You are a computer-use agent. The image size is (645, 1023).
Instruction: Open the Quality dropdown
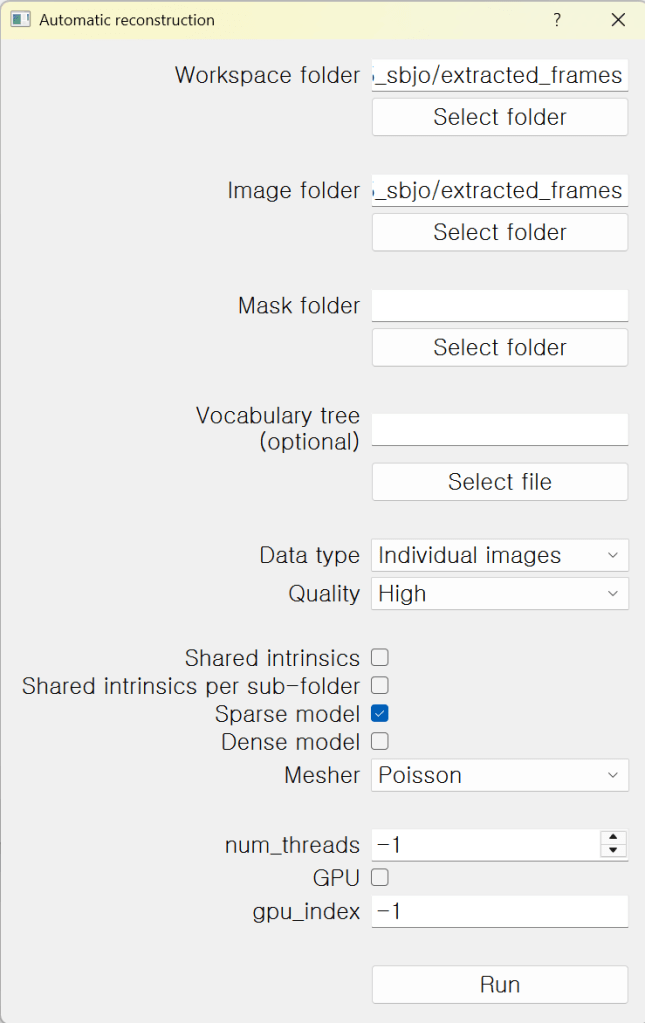(499, 593)
